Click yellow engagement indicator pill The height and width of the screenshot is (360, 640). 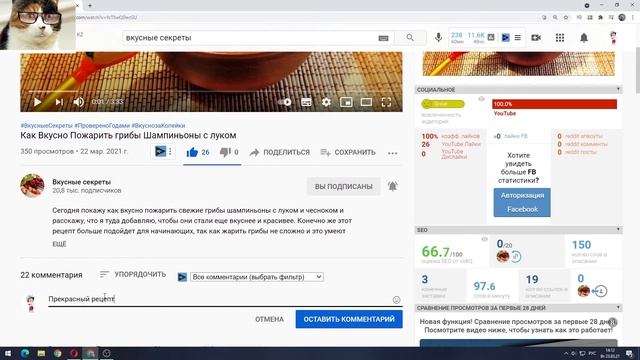click(x=443, y=104)
